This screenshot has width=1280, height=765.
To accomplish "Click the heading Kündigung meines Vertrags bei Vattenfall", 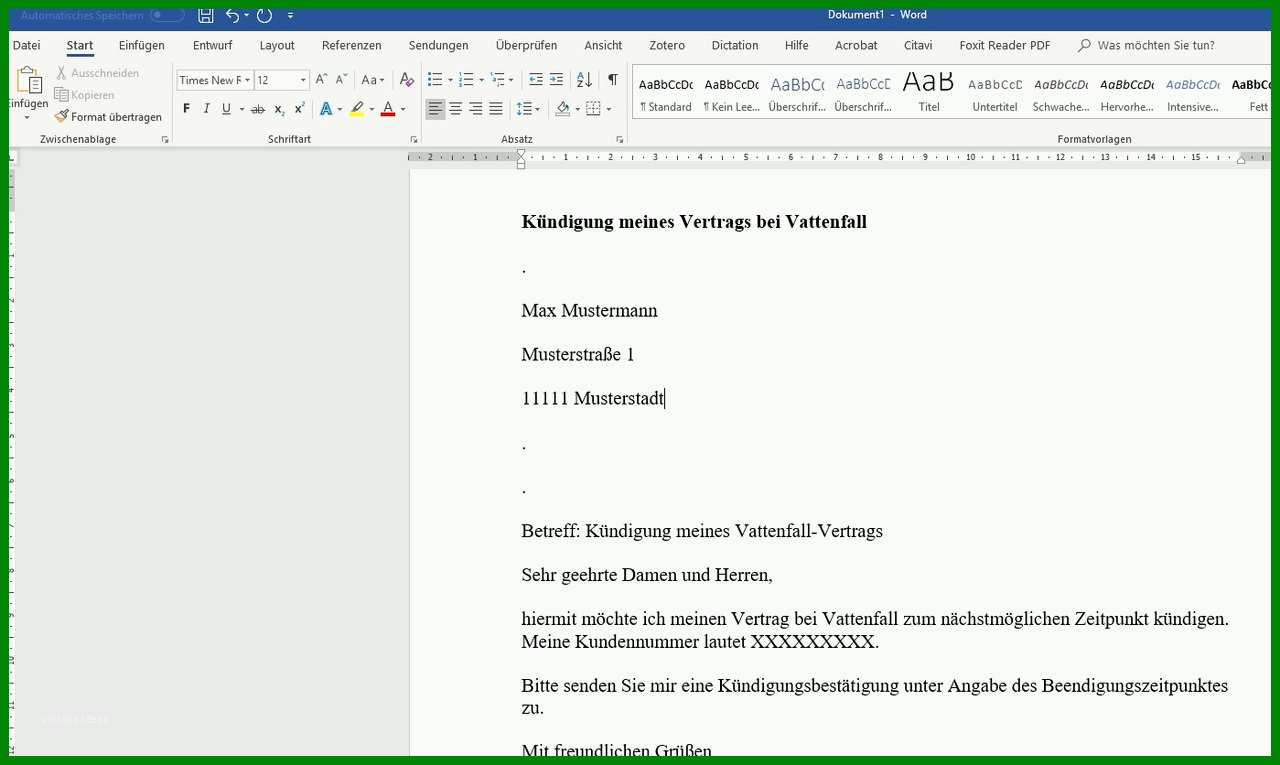I will coord(694,222).
